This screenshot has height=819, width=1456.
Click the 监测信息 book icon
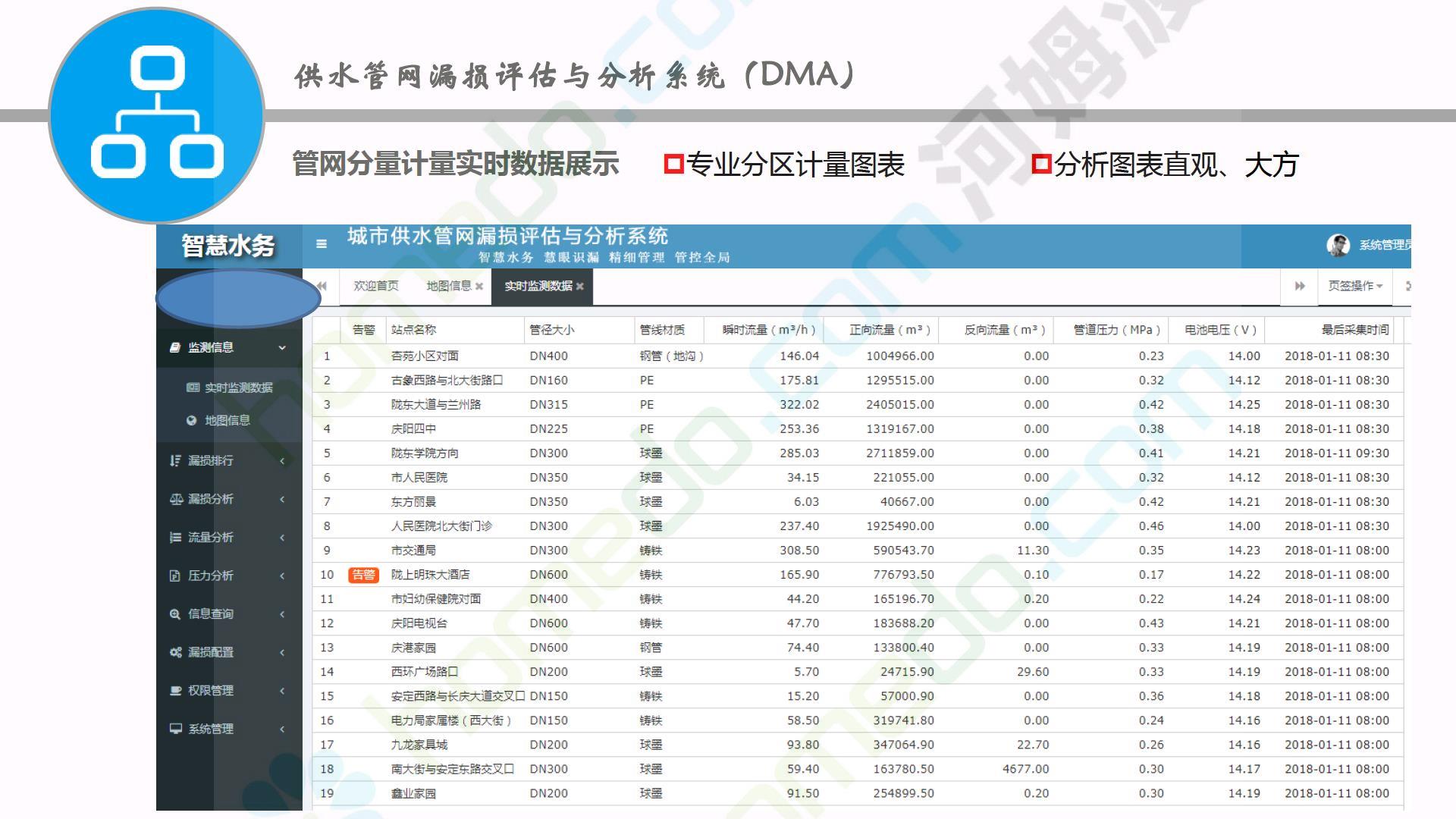point(175,347)
